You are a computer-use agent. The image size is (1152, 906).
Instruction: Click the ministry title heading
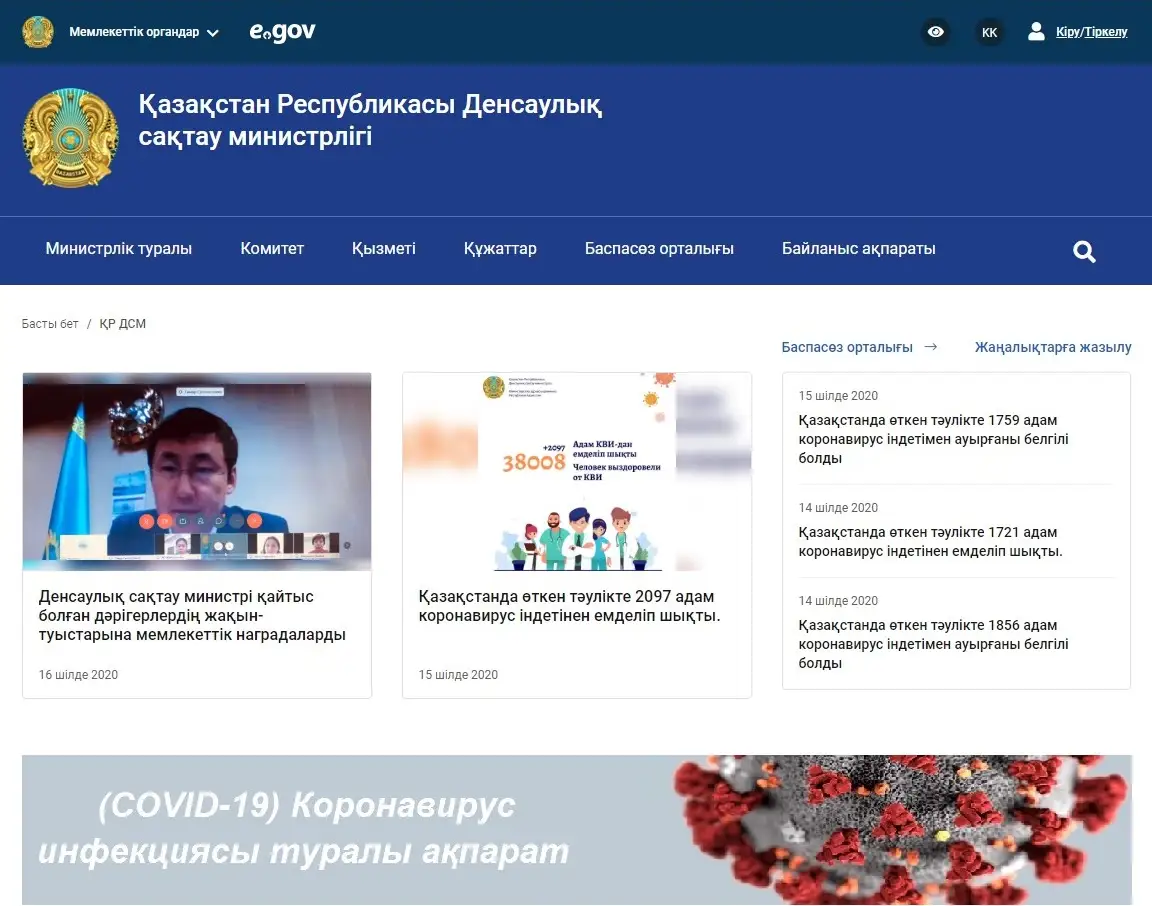(x=370, y=120)
